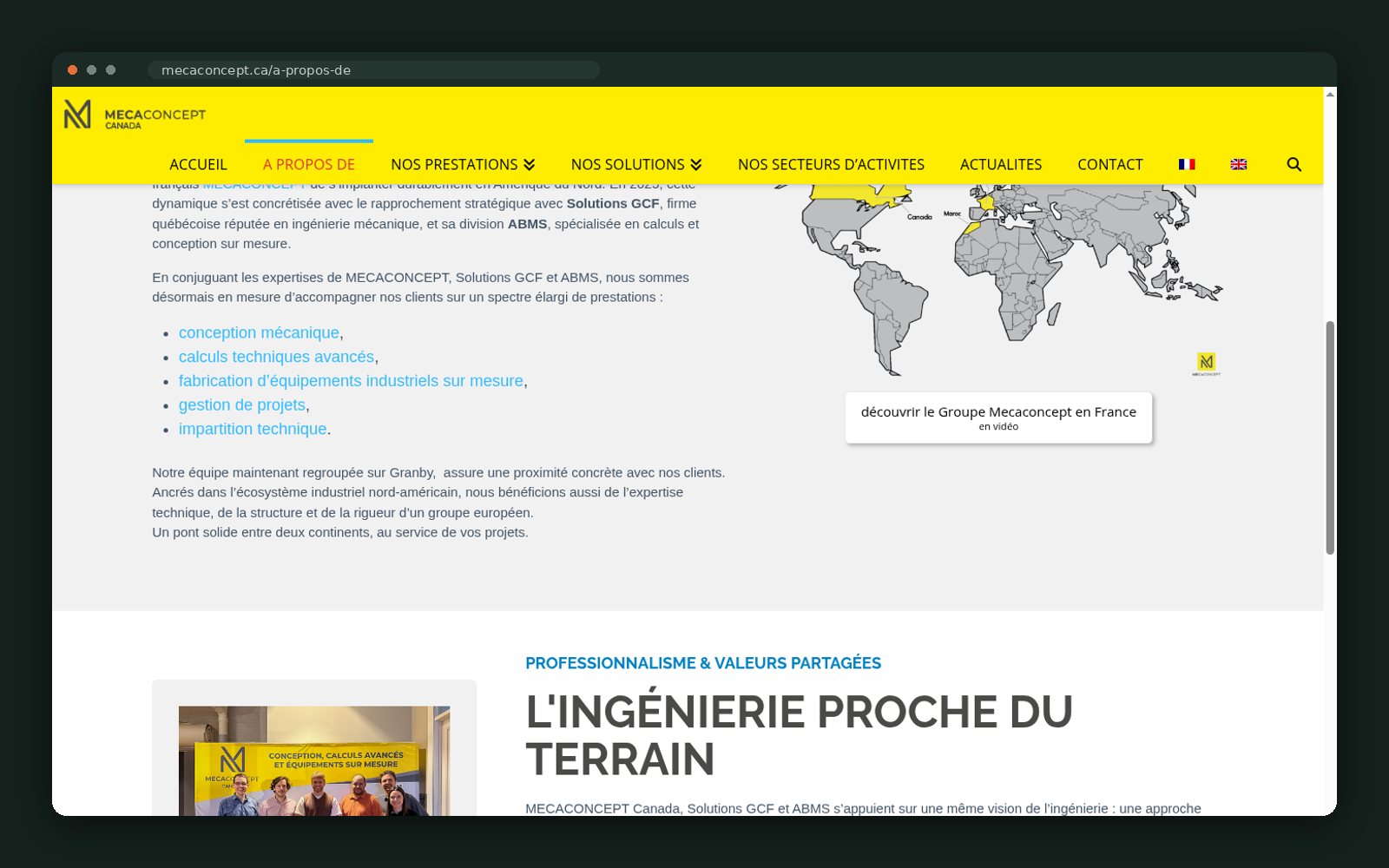Click découvrir le Groupe Mecaconcept en France button

coord(998,418)
